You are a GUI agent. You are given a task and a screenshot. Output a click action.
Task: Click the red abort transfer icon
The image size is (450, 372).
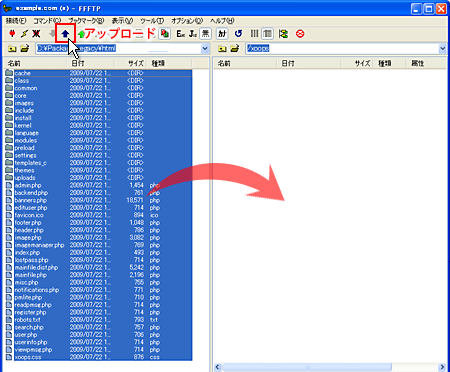coord(300,34)
